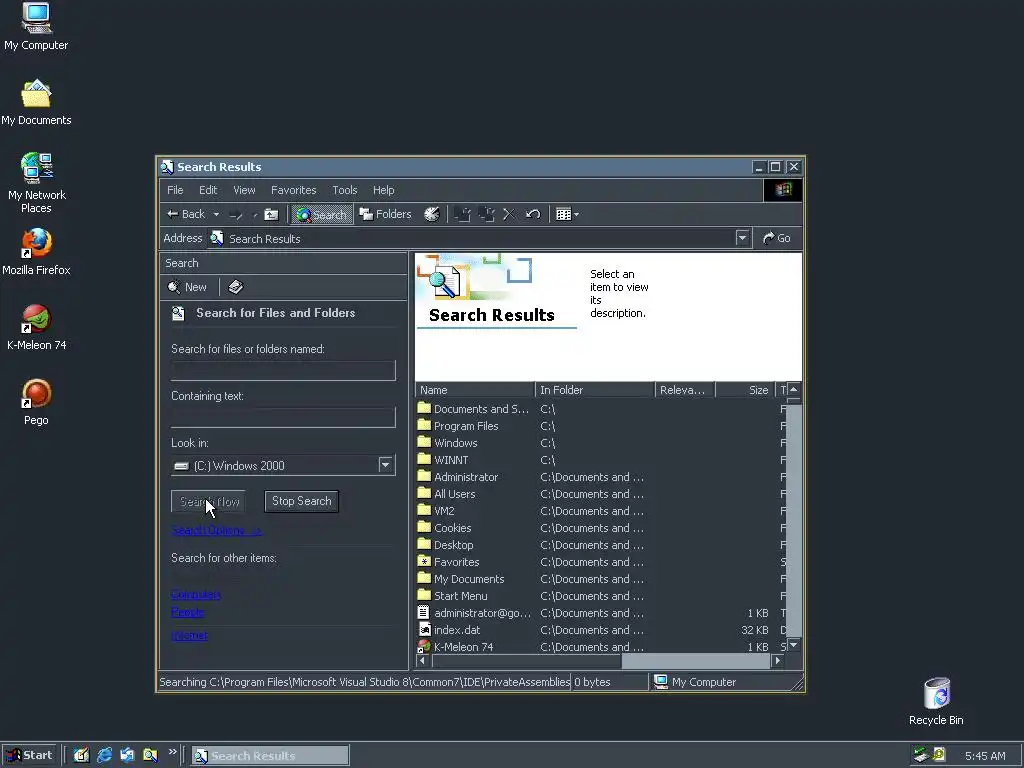The image size is (1024, 768).
Task: Select the K-Meleon 74 shortcut result
Action: (x=456, y=647)
